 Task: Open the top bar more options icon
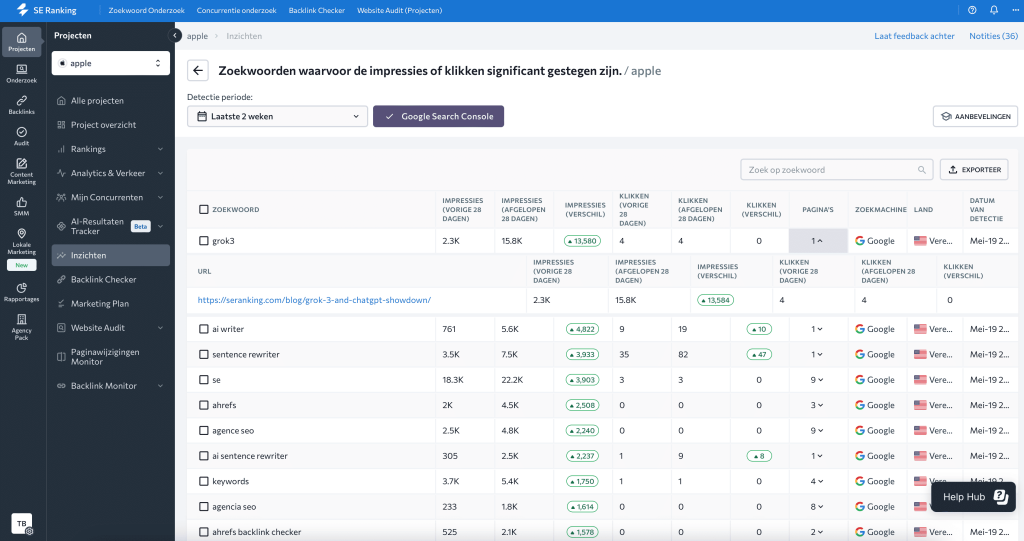[x=1015, y=10]
